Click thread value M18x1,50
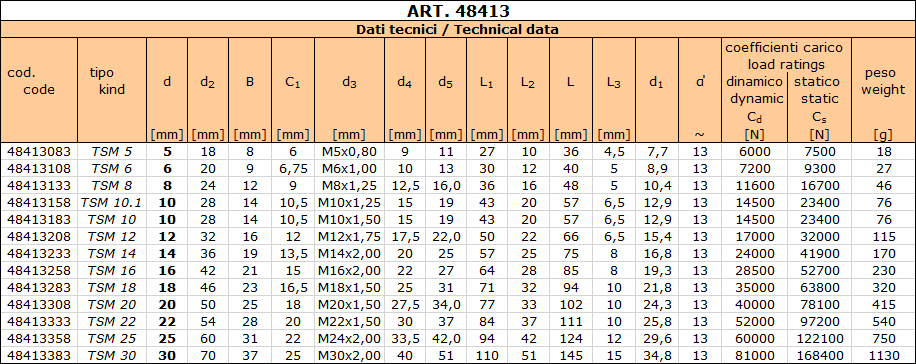This screenshot has width=916, height=364. (x=349, y=287)
